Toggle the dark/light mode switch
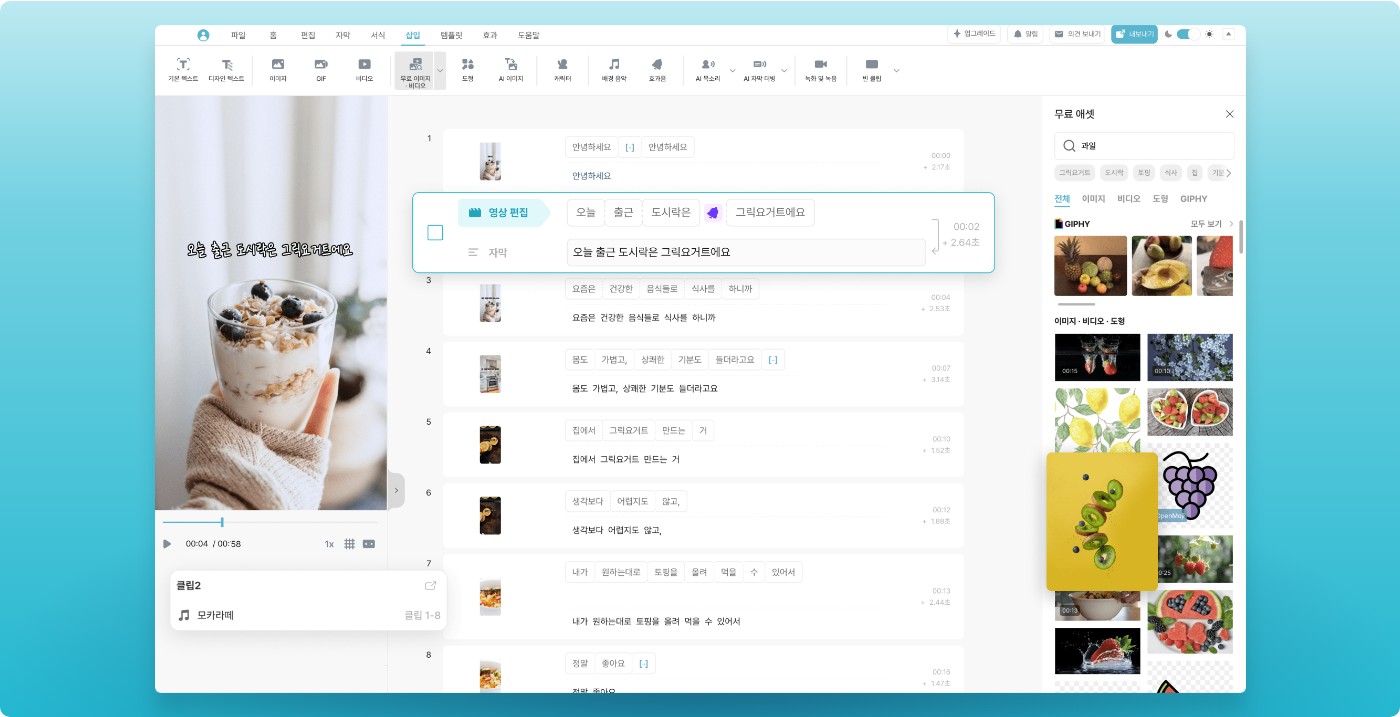 (1188, 34)
